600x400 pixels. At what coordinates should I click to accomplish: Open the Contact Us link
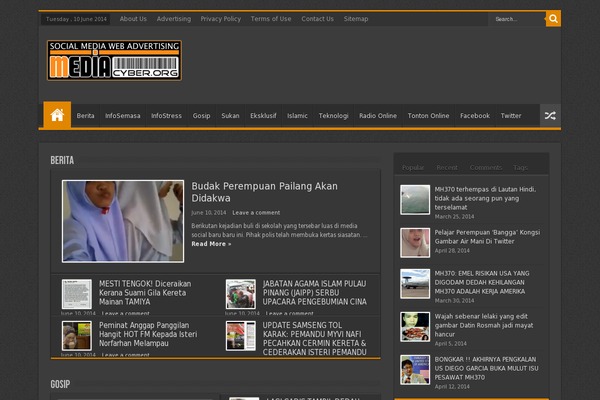tap(318, 19)
